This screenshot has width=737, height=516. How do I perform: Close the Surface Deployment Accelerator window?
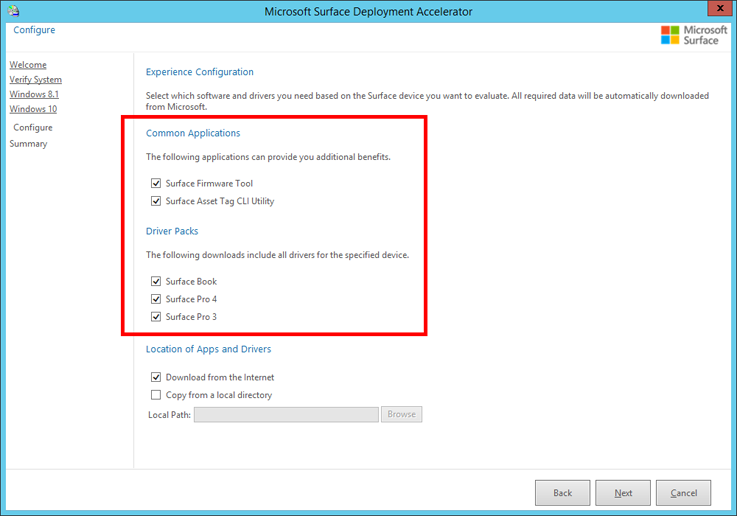coord(720,8)
